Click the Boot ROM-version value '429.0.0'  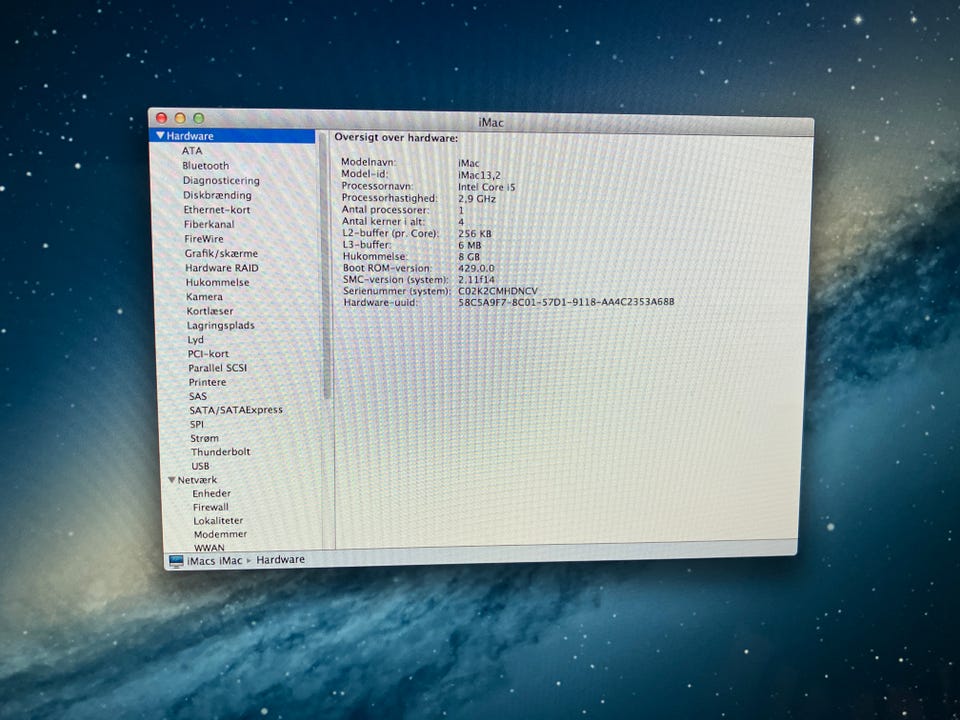(x=476, y=268)
